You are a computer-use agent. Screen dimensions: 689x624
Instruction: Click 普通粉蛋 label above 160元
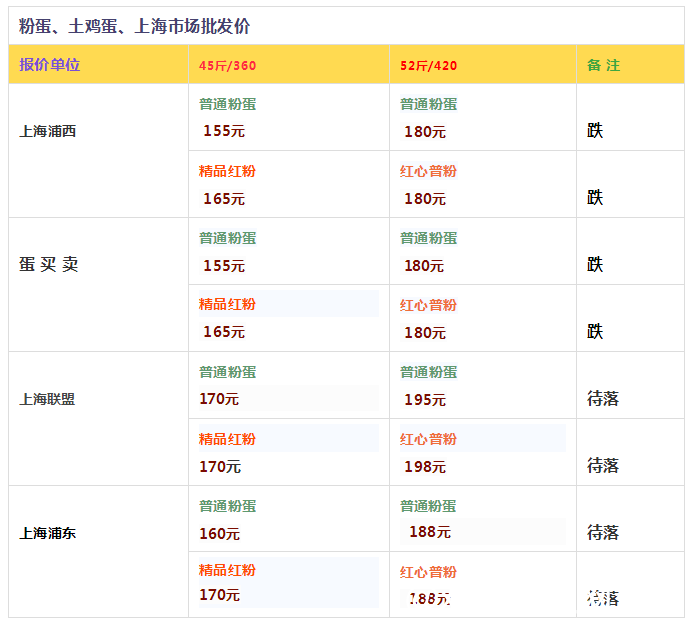click(x=228, y=506)
